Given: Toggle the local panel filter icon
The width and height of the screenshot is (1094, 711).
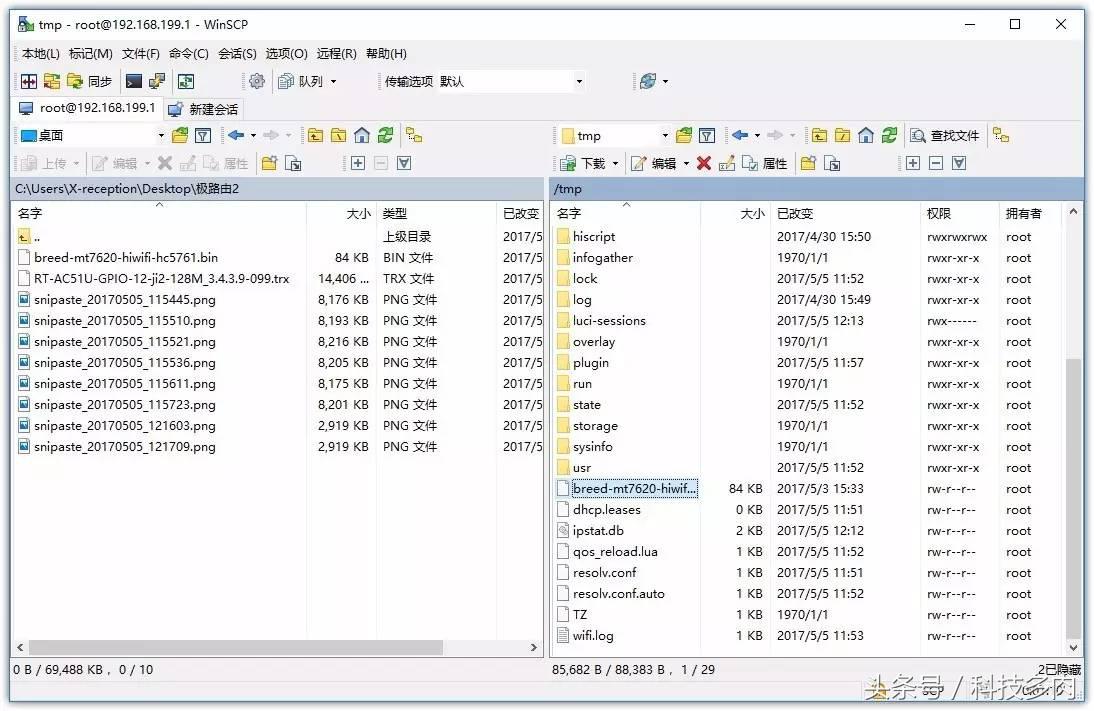Looking at the screenshot, I should [x=201, y=135].
